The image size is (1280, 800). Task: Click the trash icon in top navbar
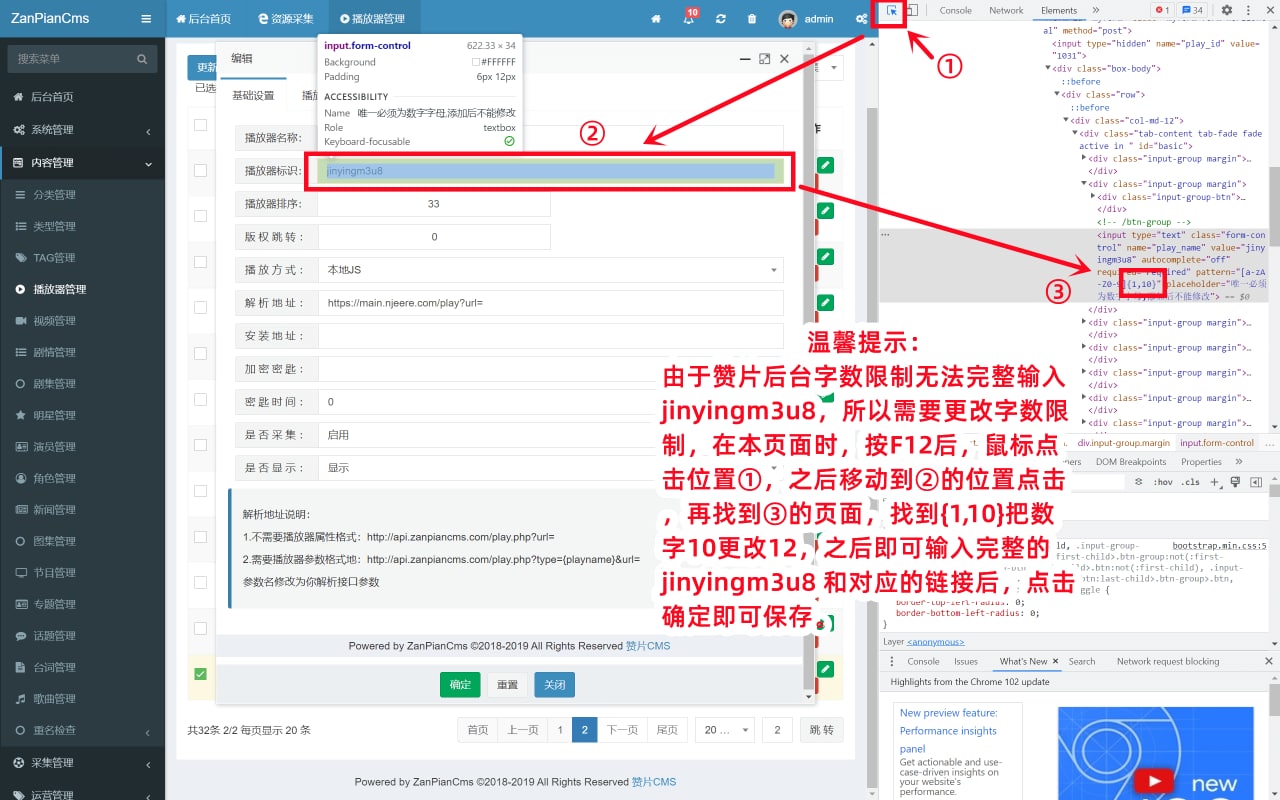coord(752,19)
